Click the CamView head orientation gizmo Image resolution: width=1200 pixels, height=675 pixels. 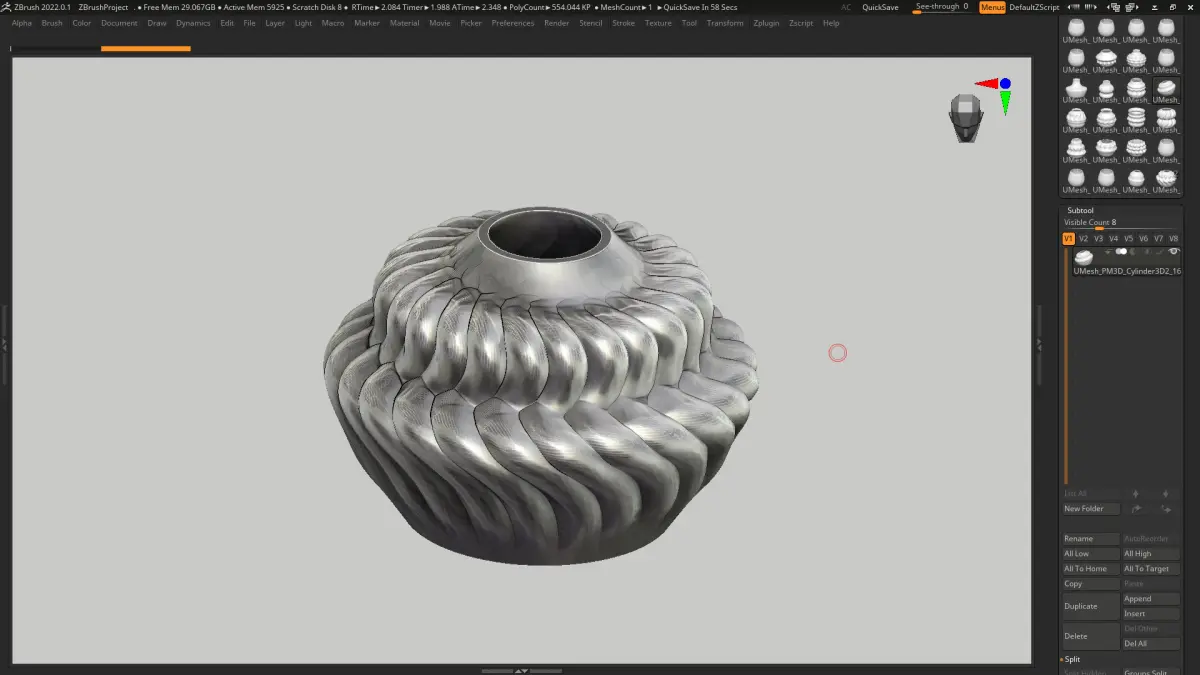pos(966,116)
